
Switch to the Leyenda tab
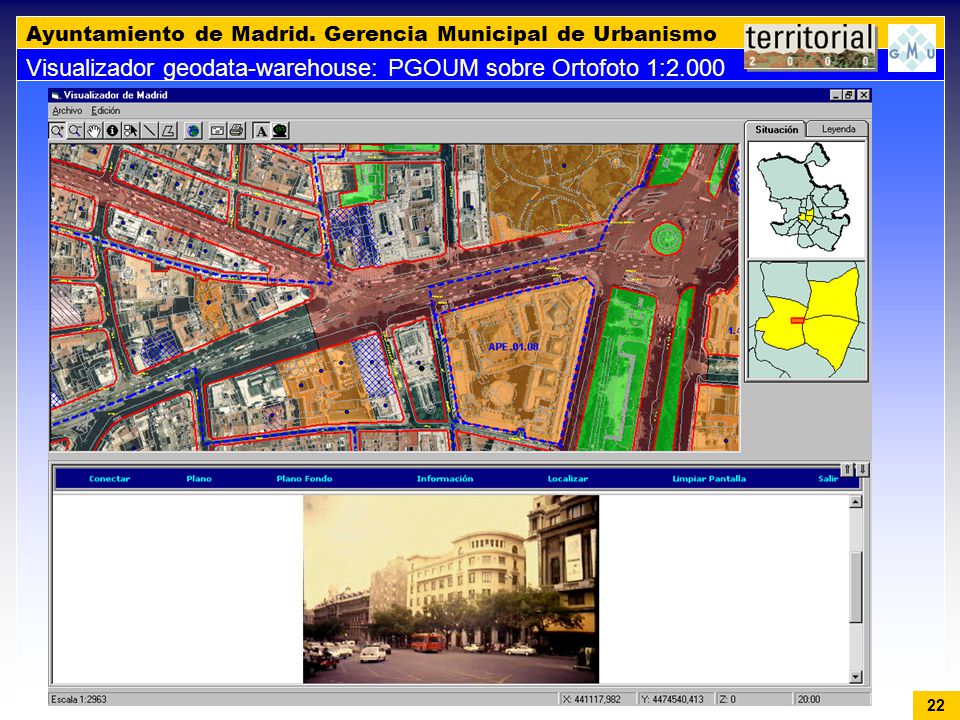(838, 129)
